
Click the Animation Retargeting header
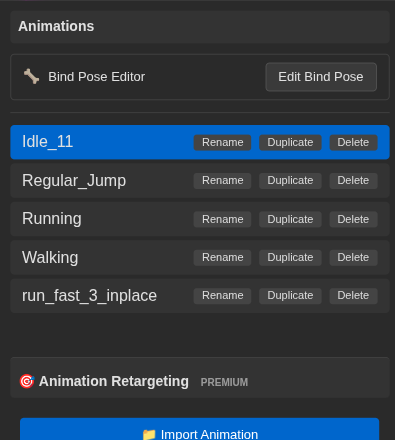pyautogui.click(x=200, y=378)
